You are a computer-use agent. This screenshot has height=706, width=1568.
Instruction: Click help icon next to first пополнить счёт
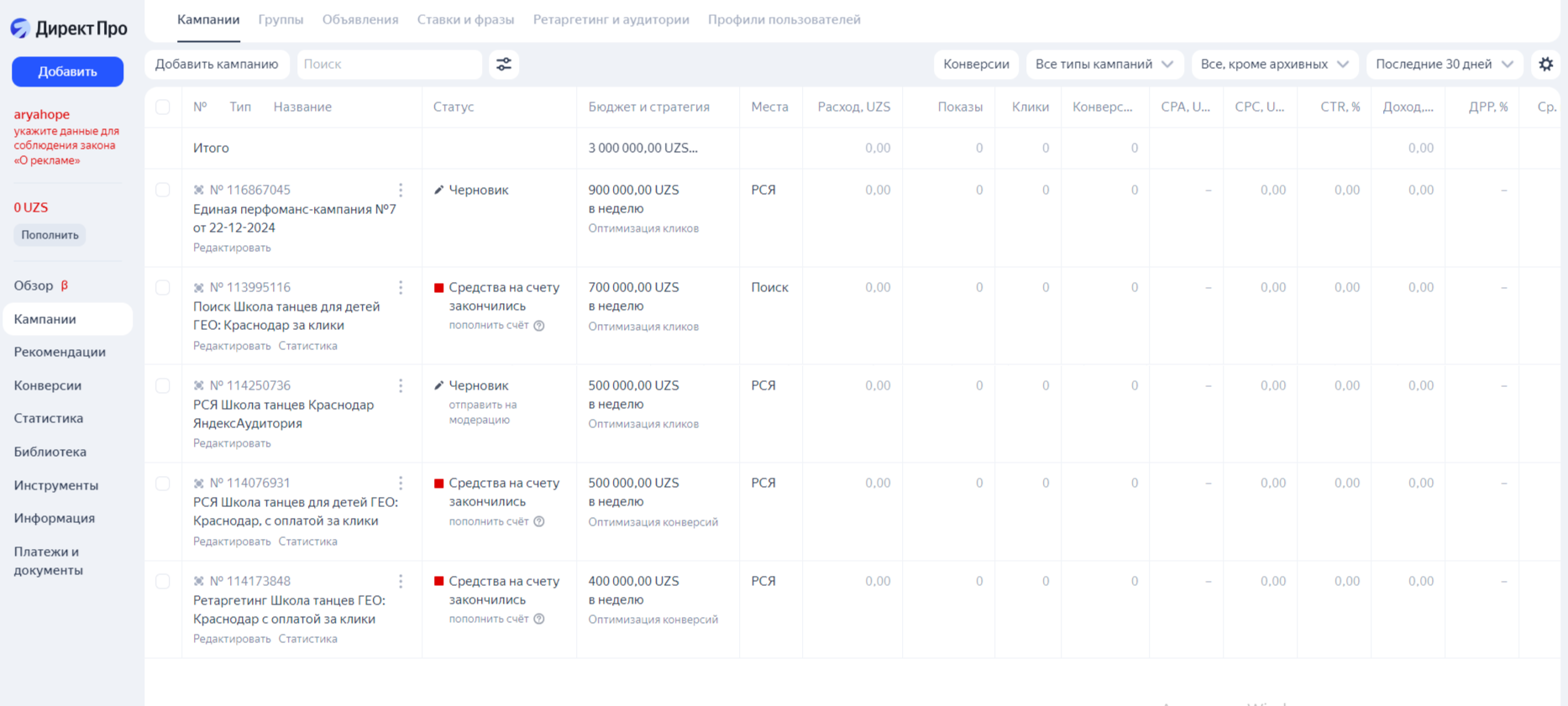tap(539, 326)
